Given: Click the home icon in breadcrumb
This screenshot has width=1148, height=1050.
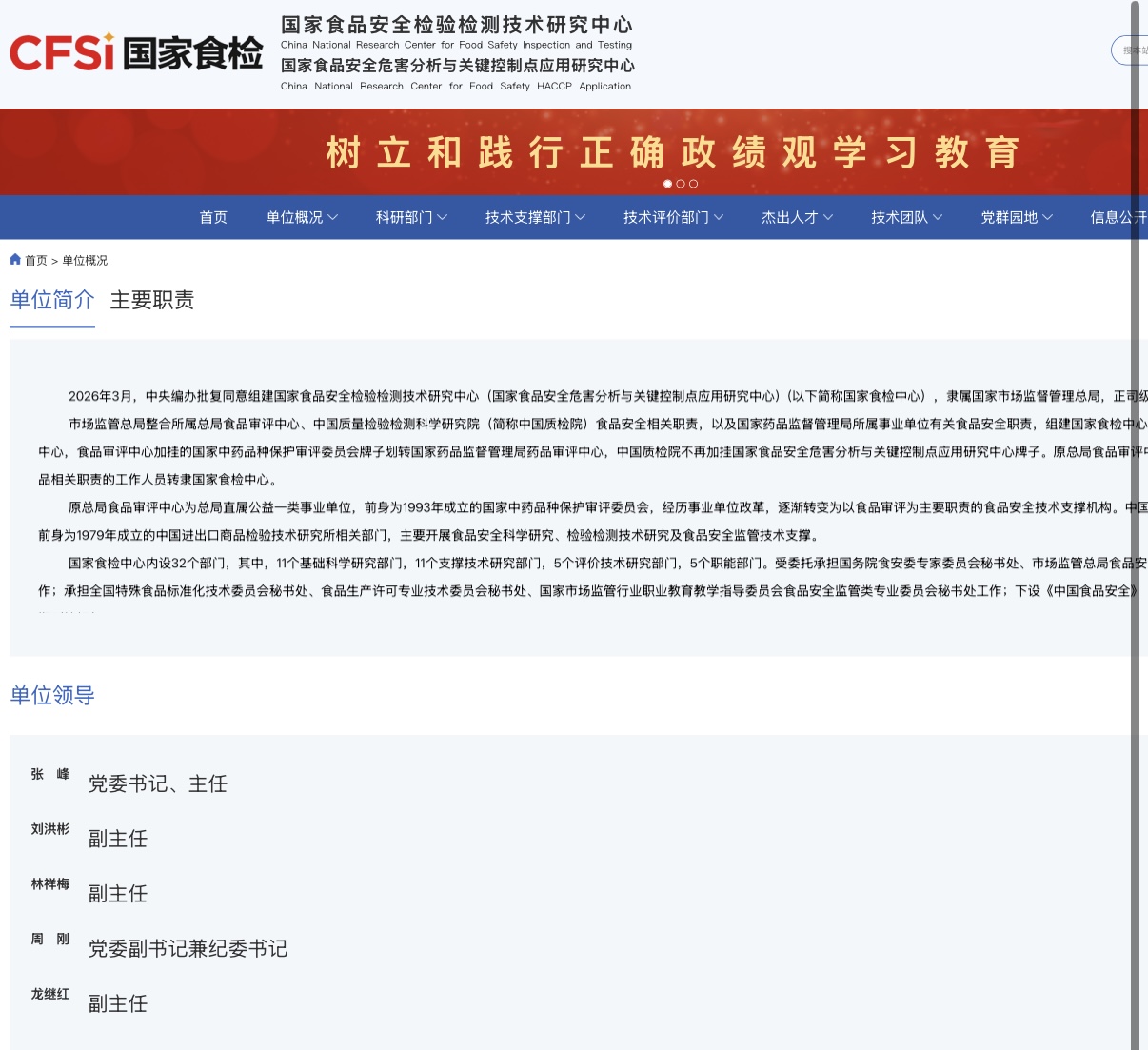Looking at the screenshot, I should (15, 259).
